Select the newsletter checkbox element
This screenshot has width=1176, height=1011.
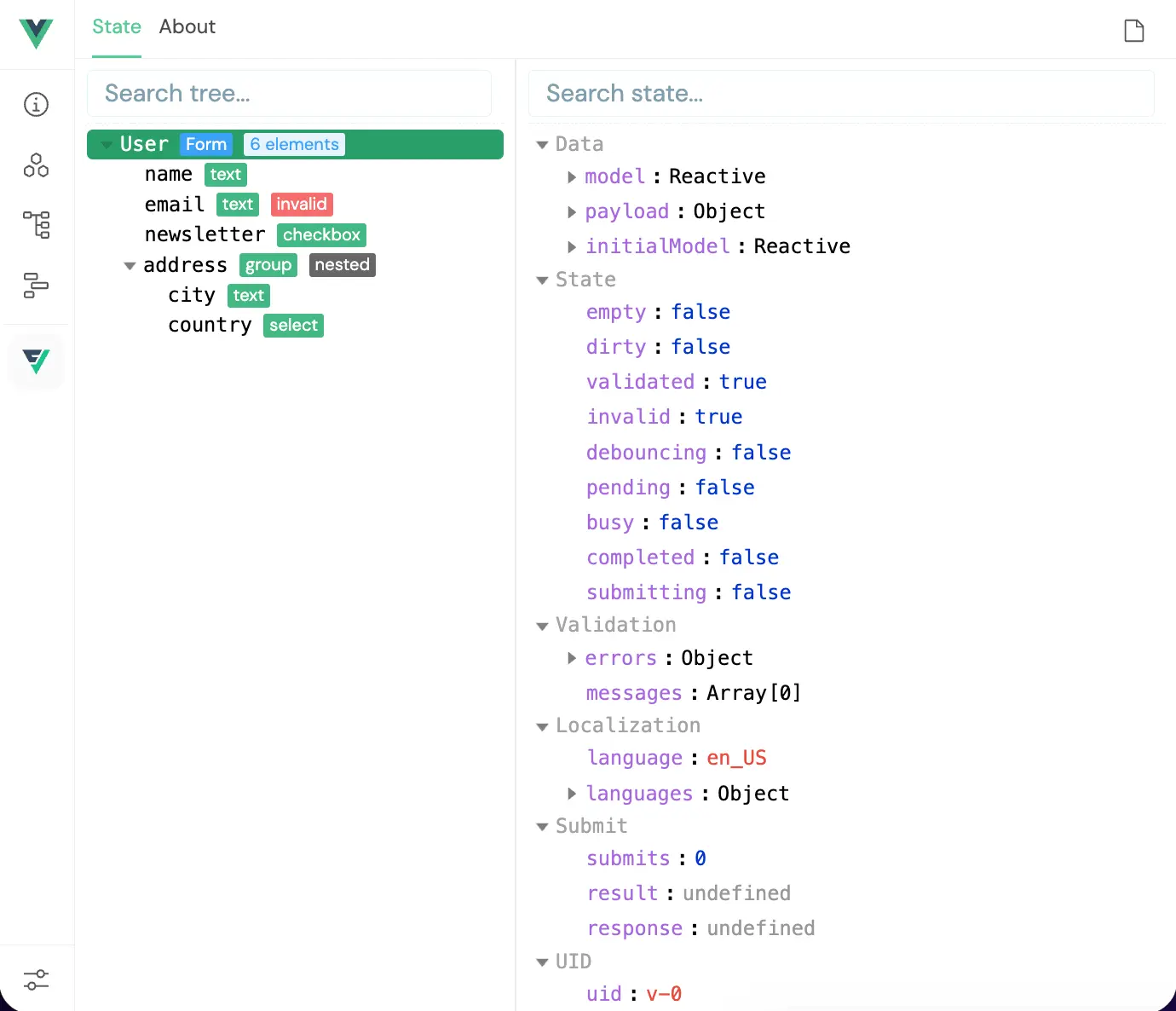[x=295, y=234]
